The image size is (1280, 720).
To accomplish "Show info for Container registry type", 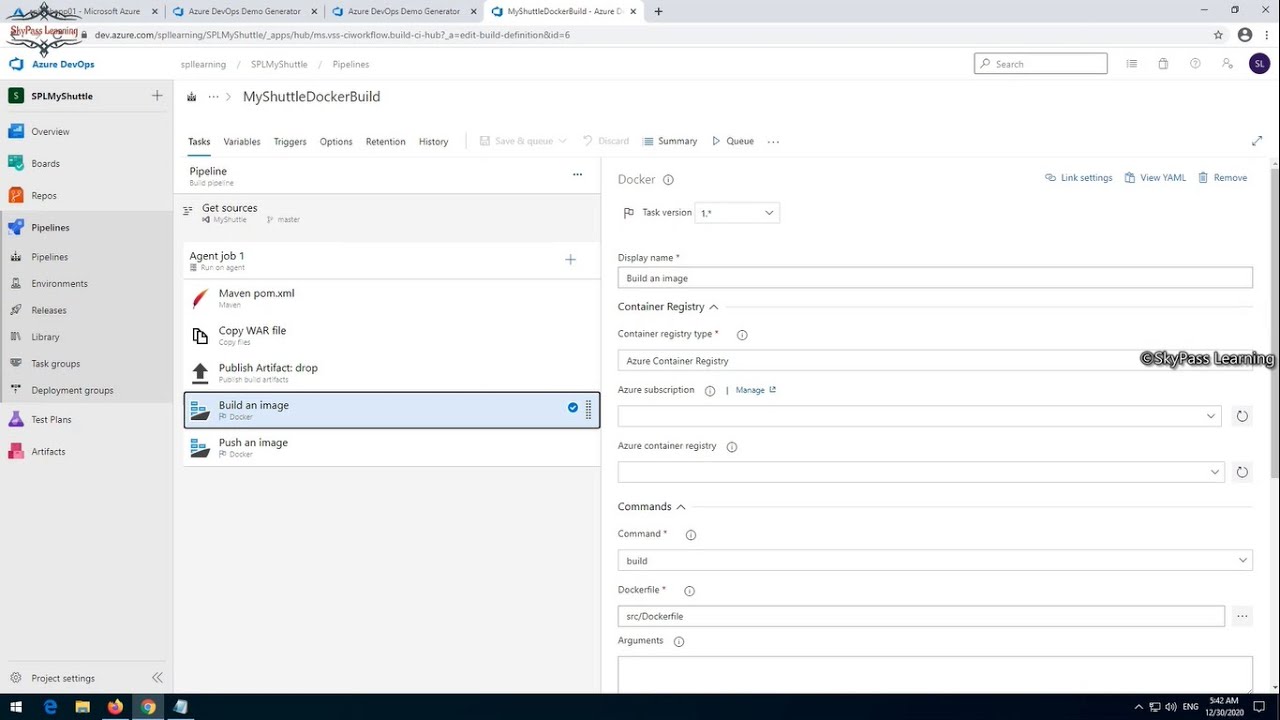I will (742, 335).
